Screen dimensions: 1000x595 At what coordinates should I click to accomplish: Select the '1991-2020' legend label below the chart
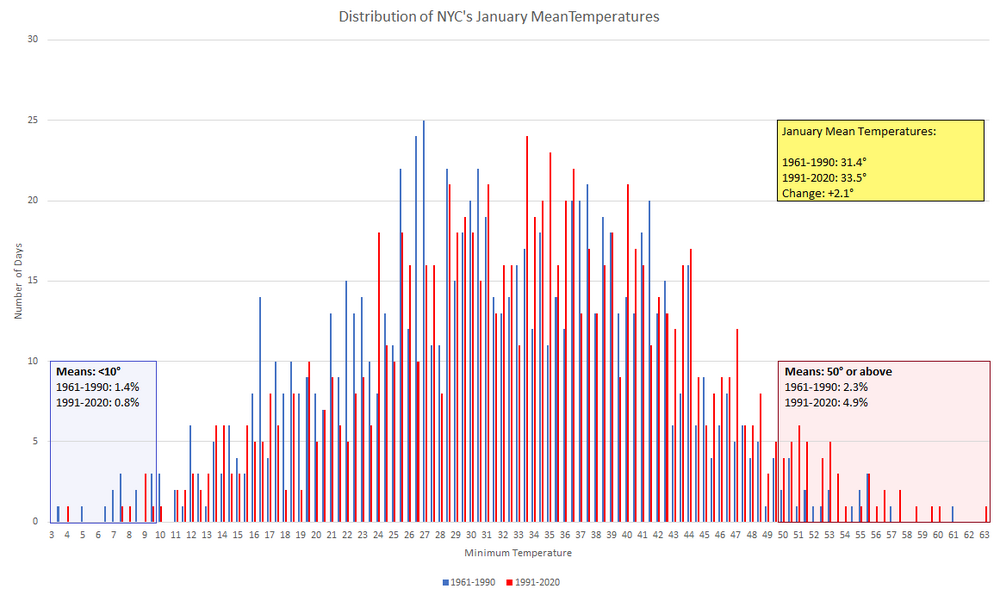click(537, 582)
